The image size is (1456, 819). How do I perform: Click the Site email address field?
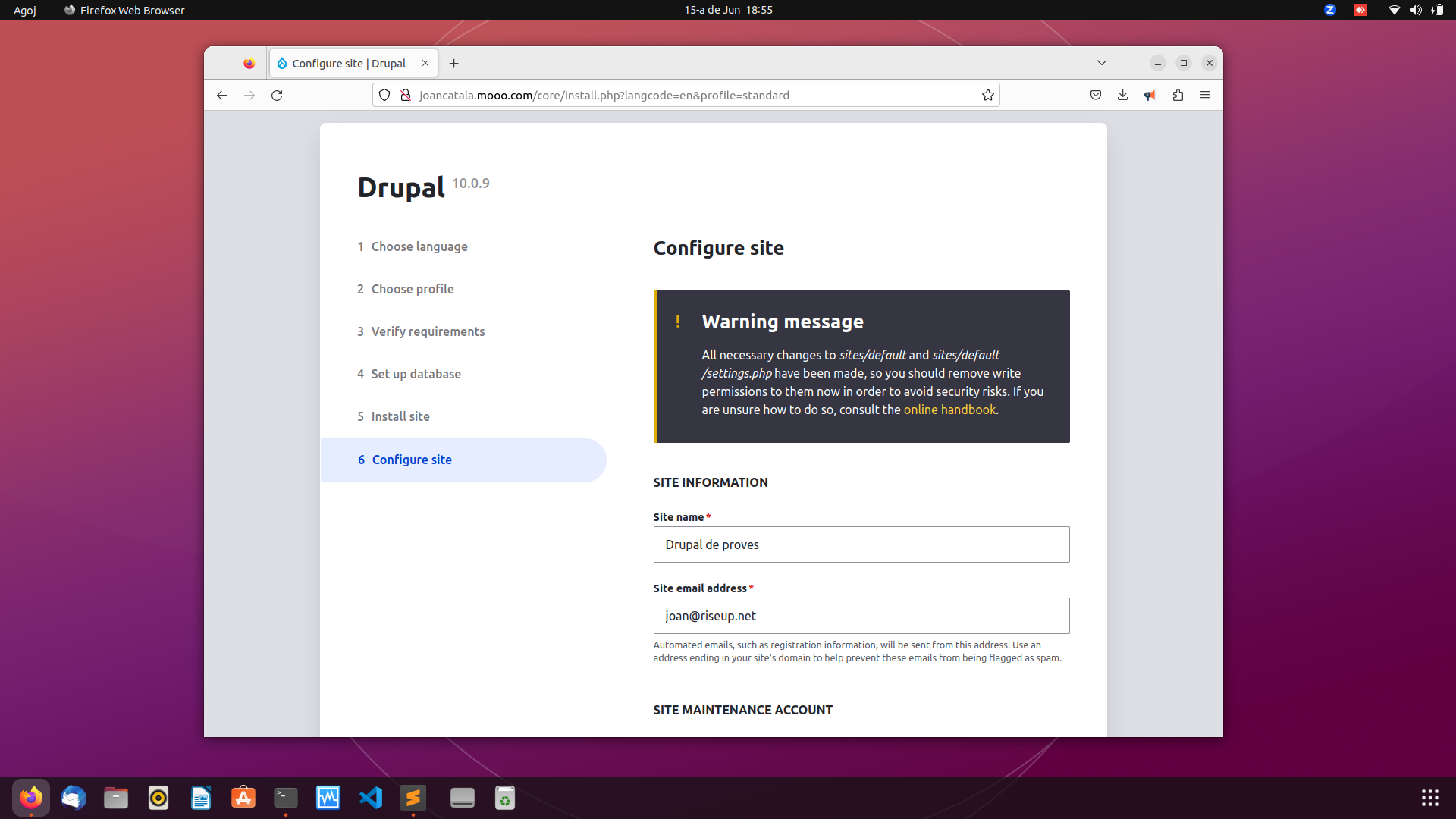click(861, 616)
